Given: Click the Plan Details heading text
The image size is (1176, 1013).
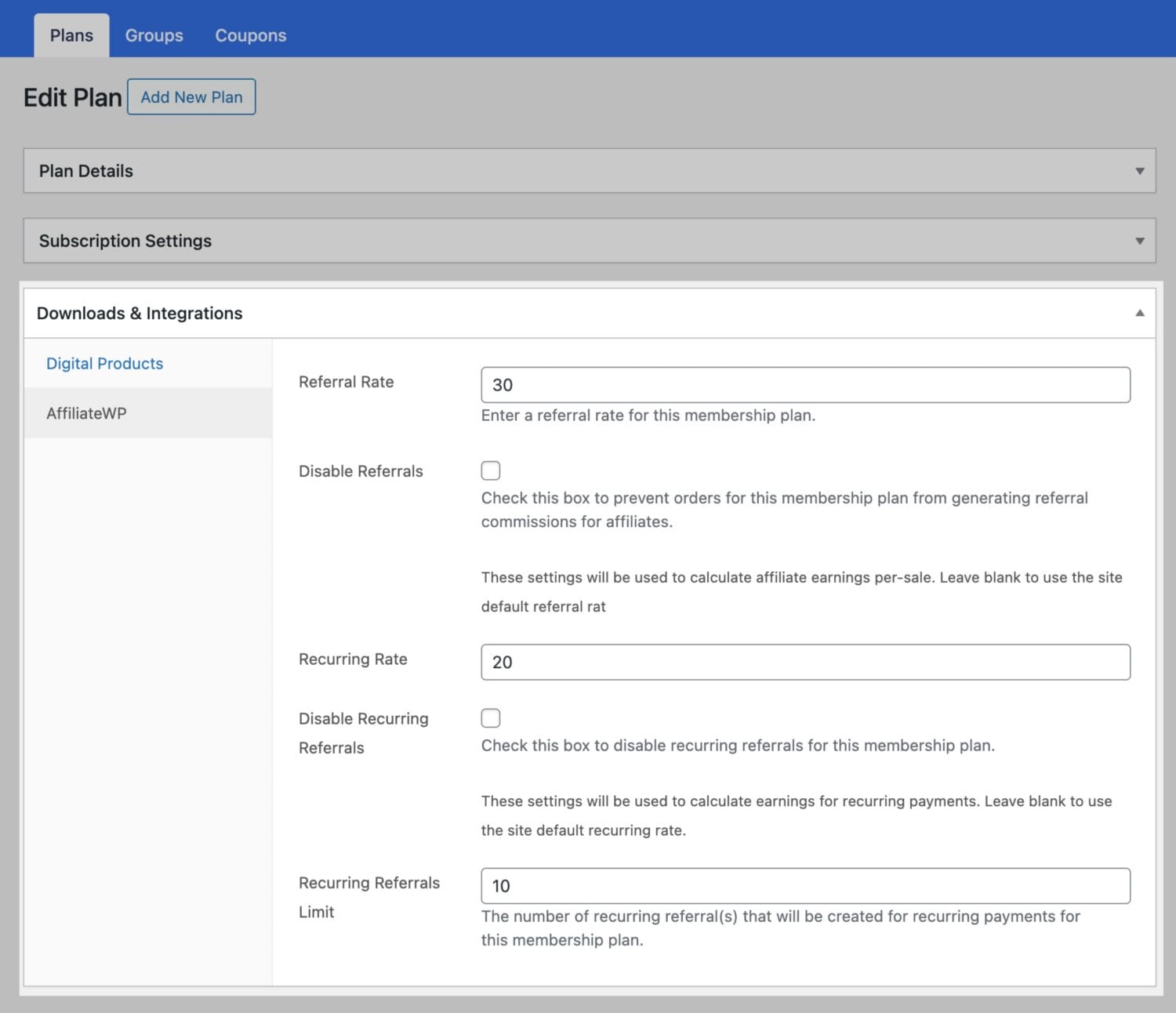Looking at the screenshot, I should pyautogui.click(x=86, y=171).
